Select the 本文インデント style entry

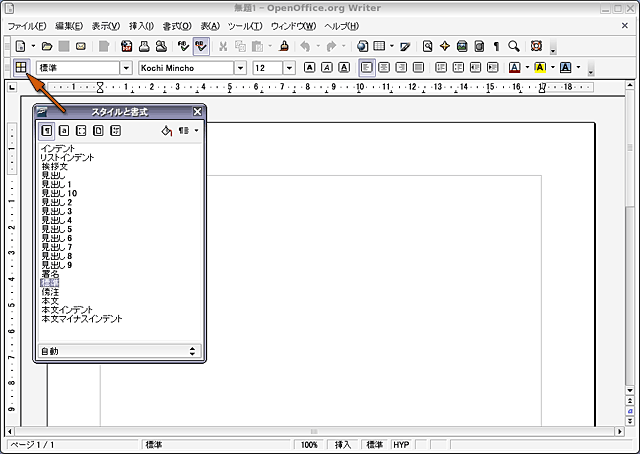67,310
